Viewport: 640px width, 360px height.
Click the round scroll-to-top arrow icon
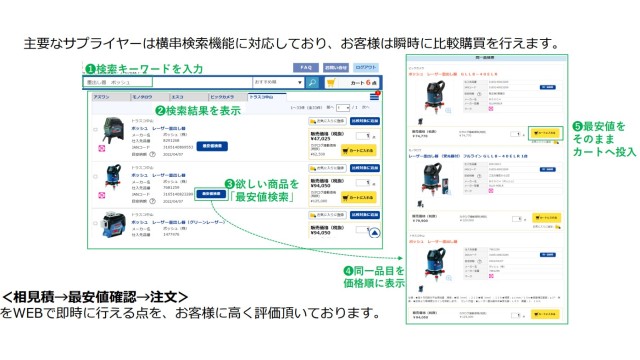coord(374,233)
